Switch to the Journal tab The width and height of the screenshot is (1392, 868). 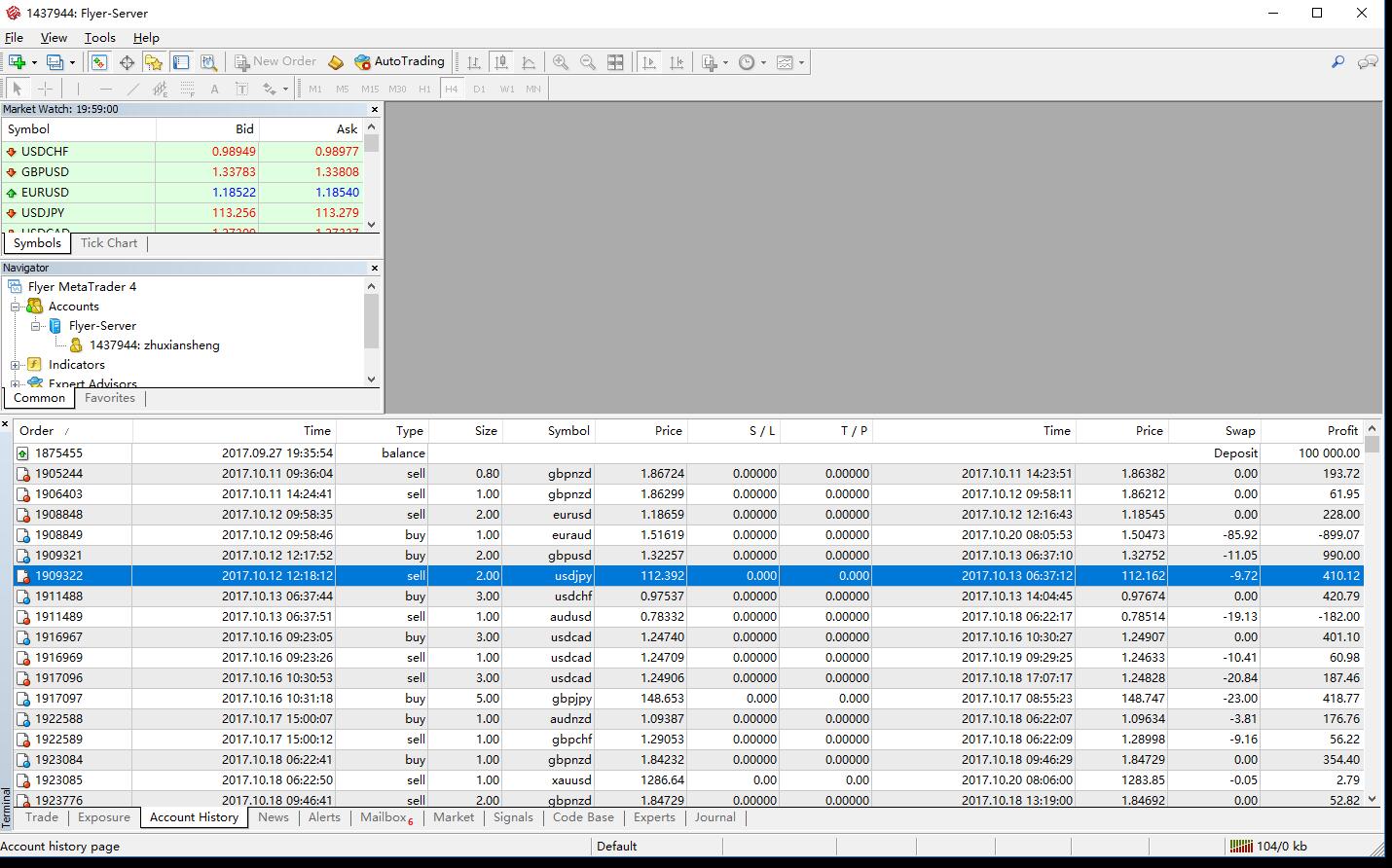[714, 817]
